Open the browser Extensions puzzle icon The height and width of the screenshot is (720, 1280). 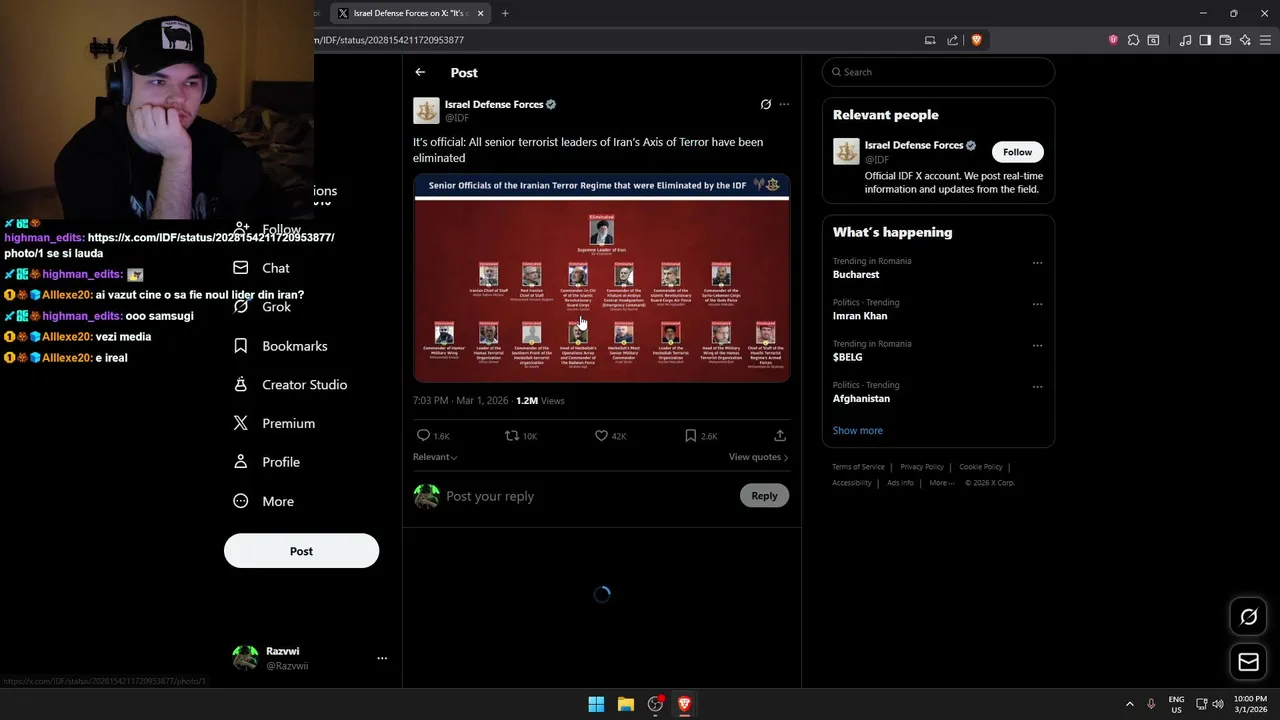point(1133,40)
